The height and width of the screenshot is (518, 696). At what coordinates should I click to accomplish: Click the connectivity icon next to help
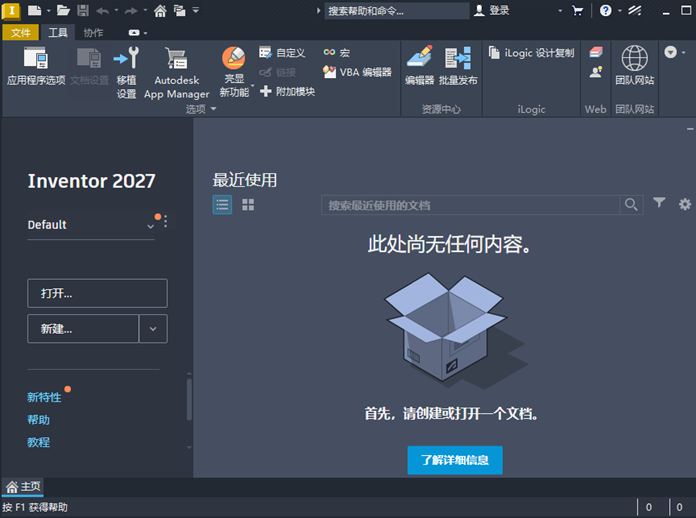point(635,10)
